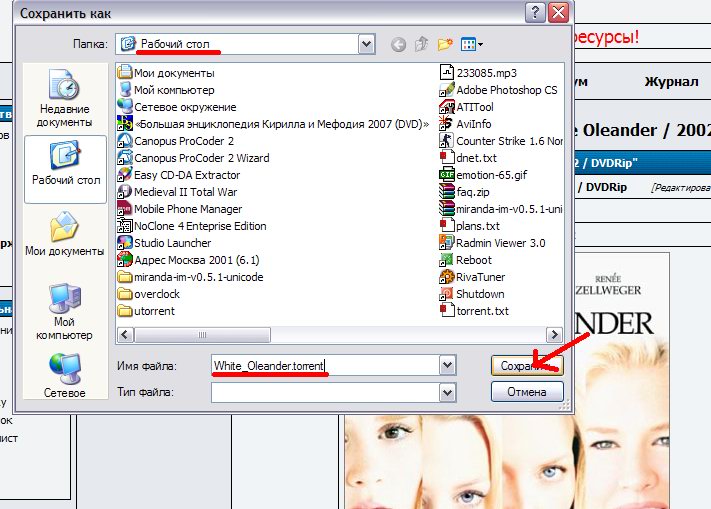Select Adobe Photoshop CS shortcut
Screen dimensions: 711x509
coord(498,90)
